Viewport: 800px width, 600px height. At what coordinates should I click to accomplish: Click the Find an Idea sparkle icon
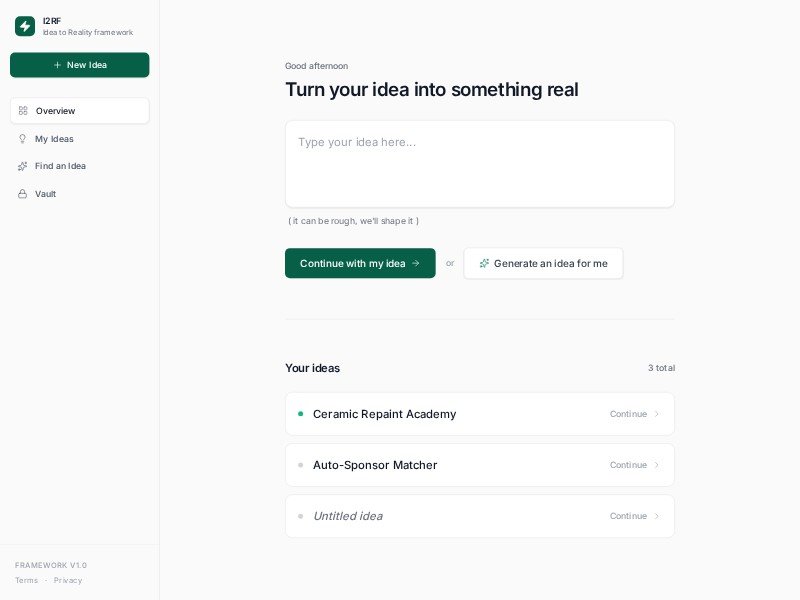click(22, 166)
